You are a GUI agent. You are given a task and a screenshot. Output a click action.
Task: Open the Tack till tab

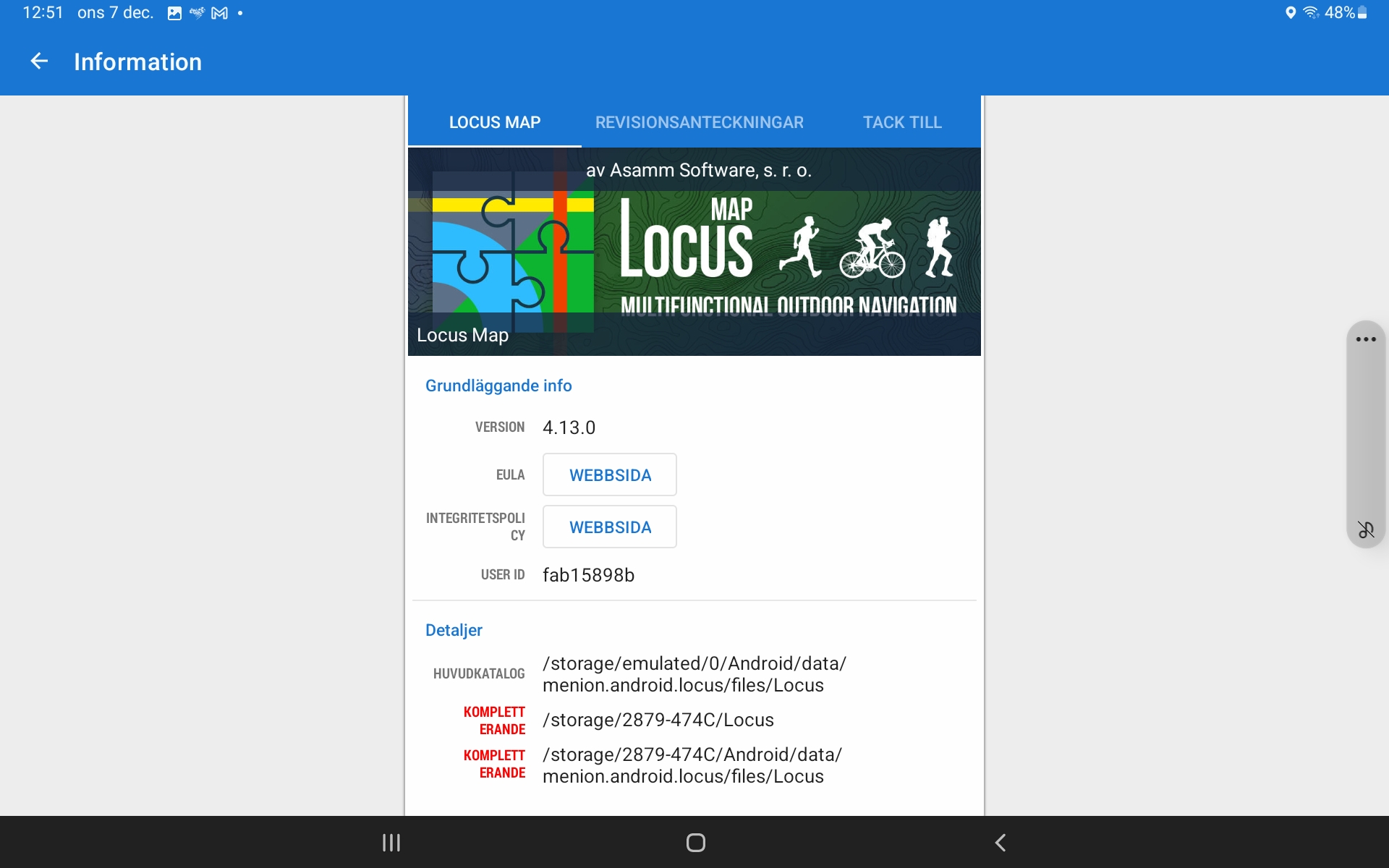(901, 122)
